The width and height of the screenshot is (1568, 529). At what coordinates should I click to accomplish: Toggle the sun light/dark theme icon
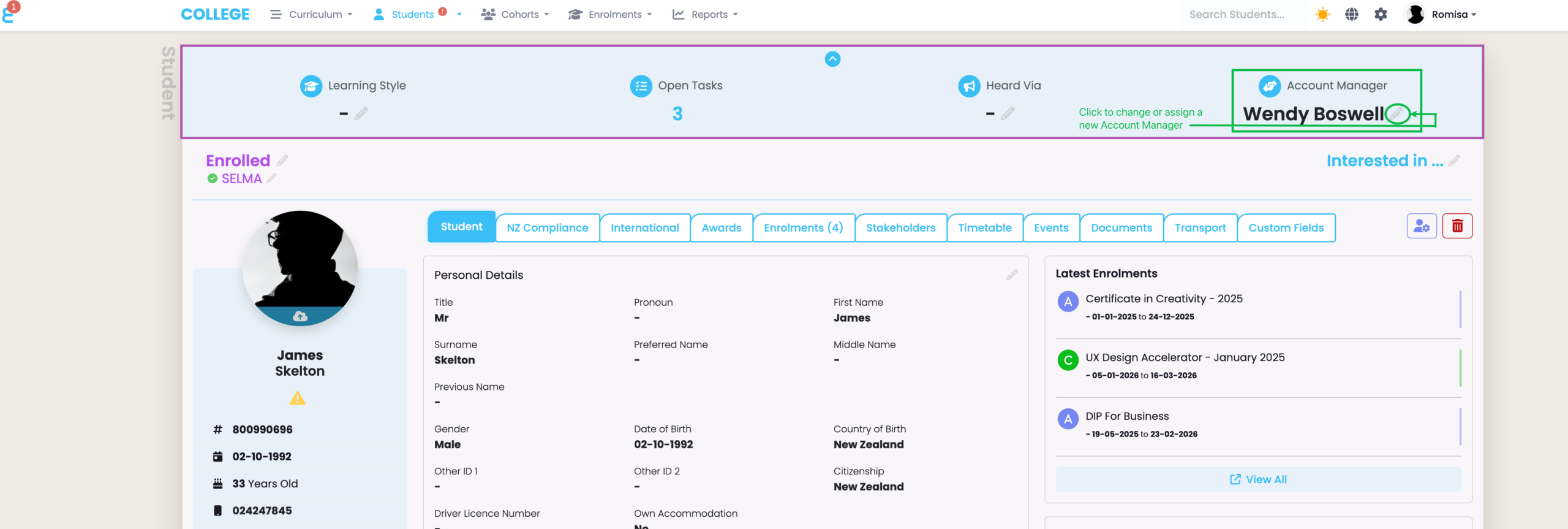click(1322, 14)
